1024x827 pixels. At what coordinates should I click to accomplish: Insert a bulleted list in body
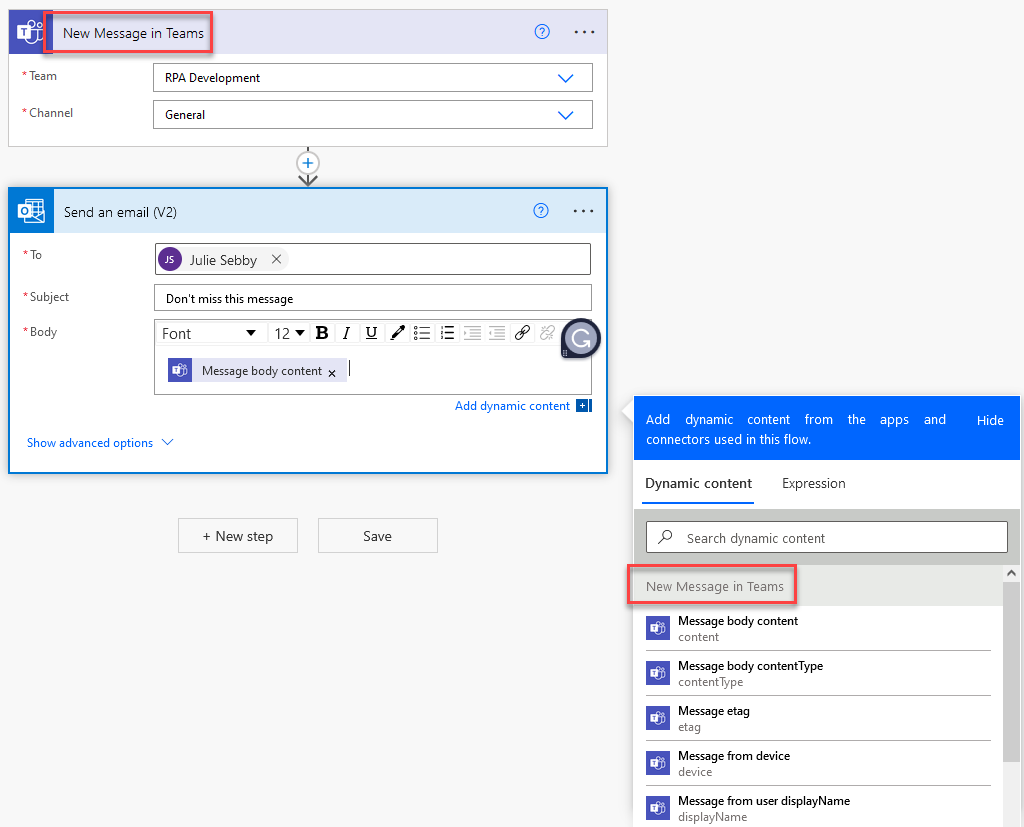tap(422, 333)
